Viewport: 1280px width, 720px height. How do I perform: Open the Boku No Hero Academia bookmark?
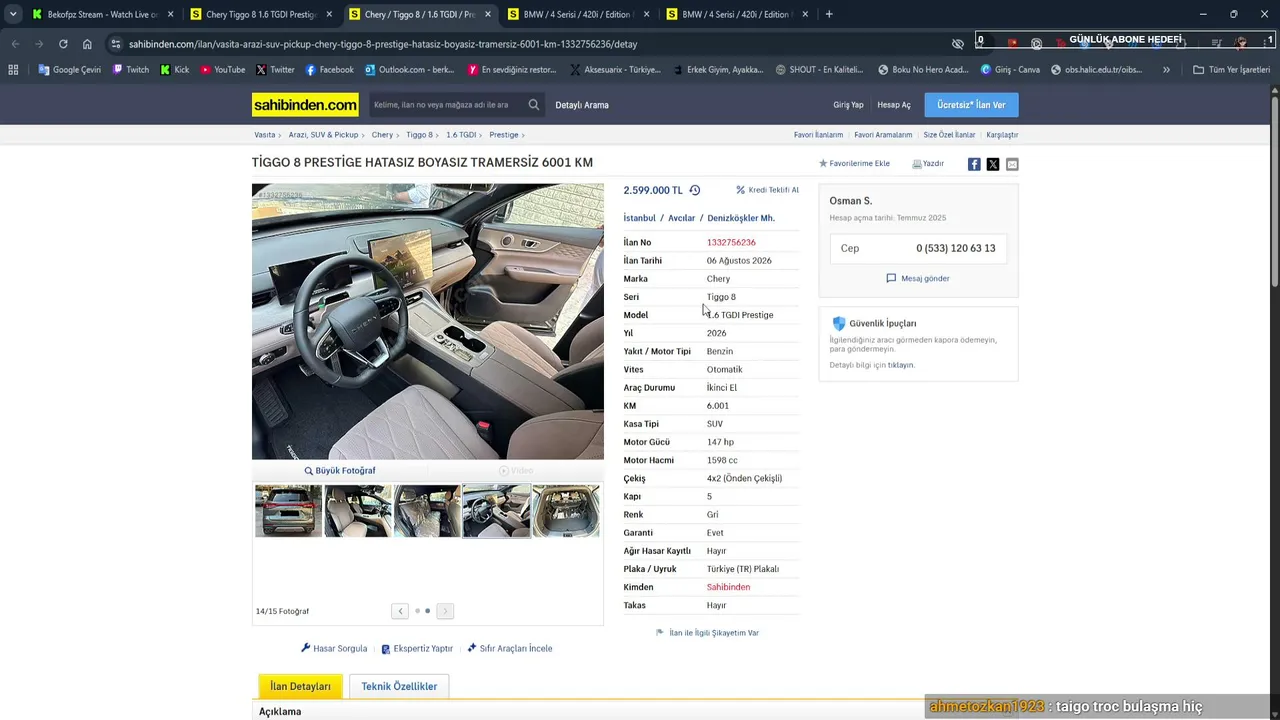923,70
